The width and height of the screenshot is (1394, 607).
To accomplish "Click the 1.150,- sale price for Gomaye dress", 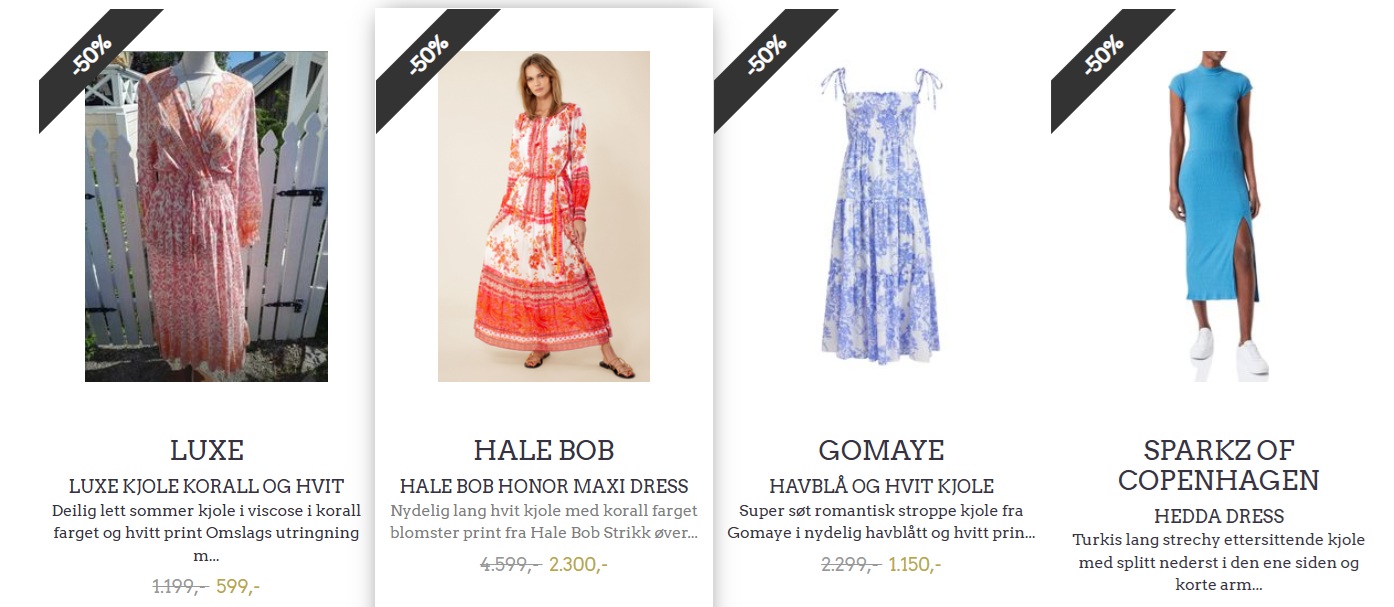I will pos(915,564).
